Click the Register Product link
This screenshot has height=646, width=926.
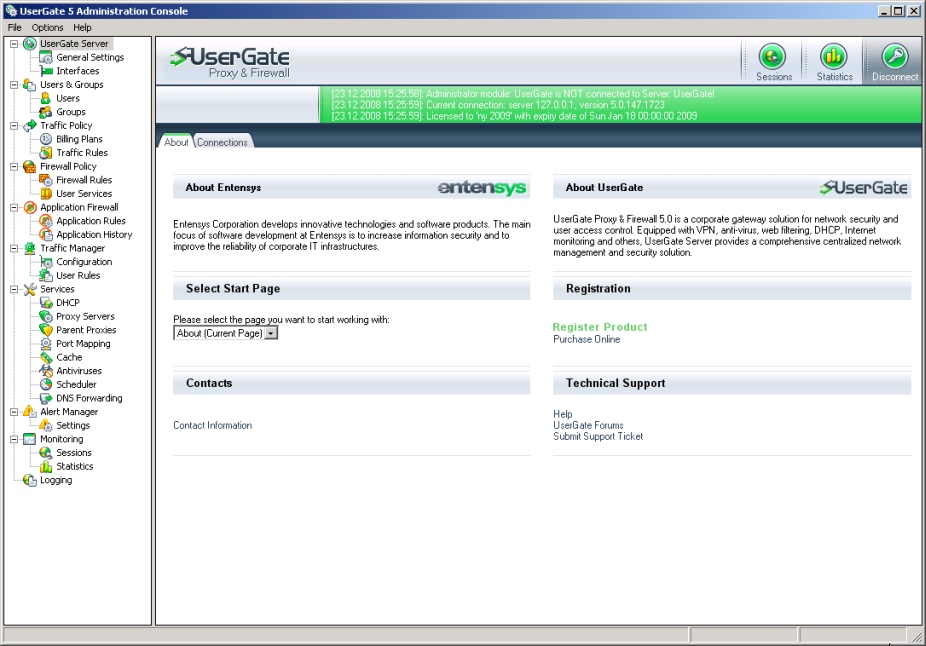tap(600, 327)
